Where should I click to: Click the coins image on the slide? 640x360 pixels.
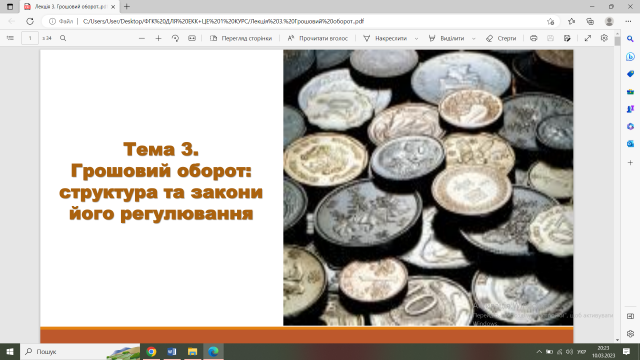(x=428, y=187)
